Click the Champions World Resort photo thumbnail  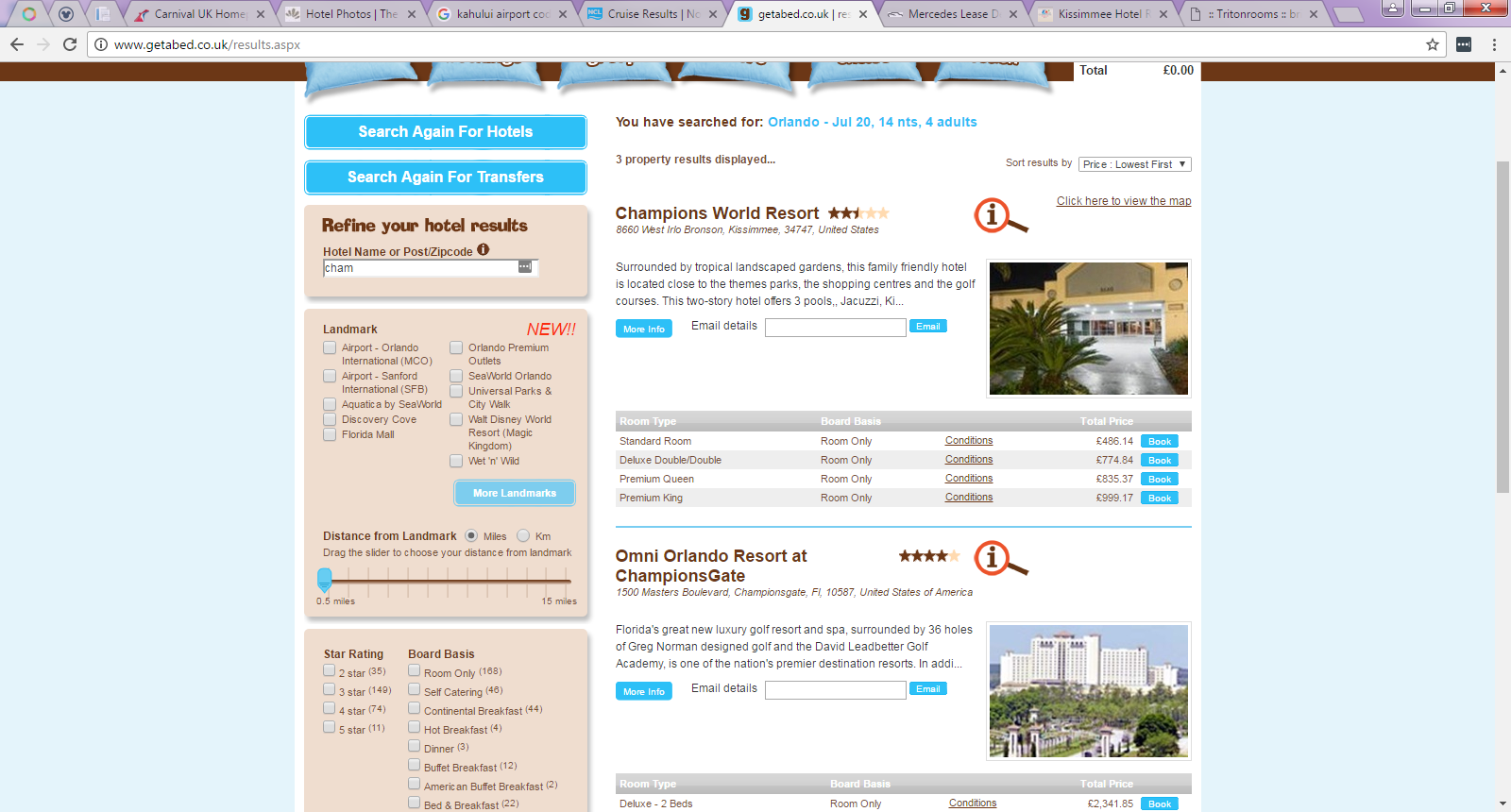click(1089, 329)
